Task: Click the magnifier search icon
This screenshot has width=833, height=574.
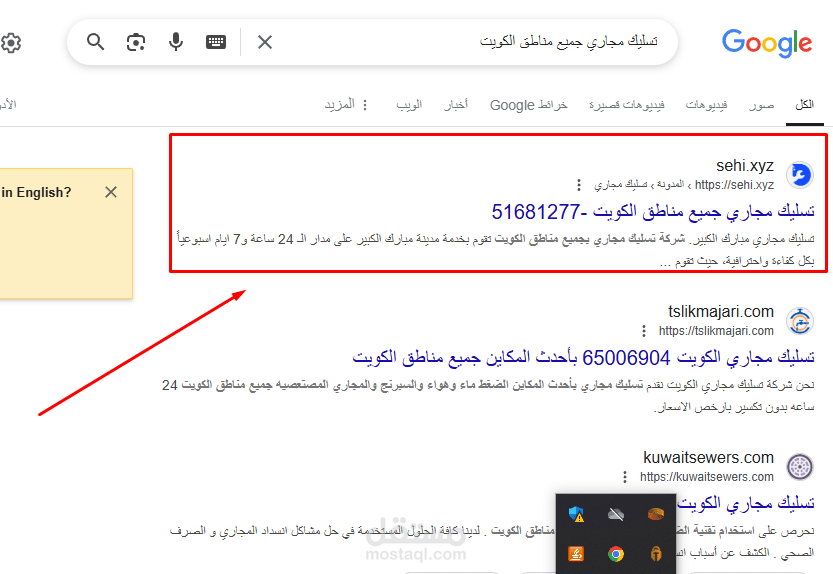Action: pyautogui.click(x=96, y=41)
